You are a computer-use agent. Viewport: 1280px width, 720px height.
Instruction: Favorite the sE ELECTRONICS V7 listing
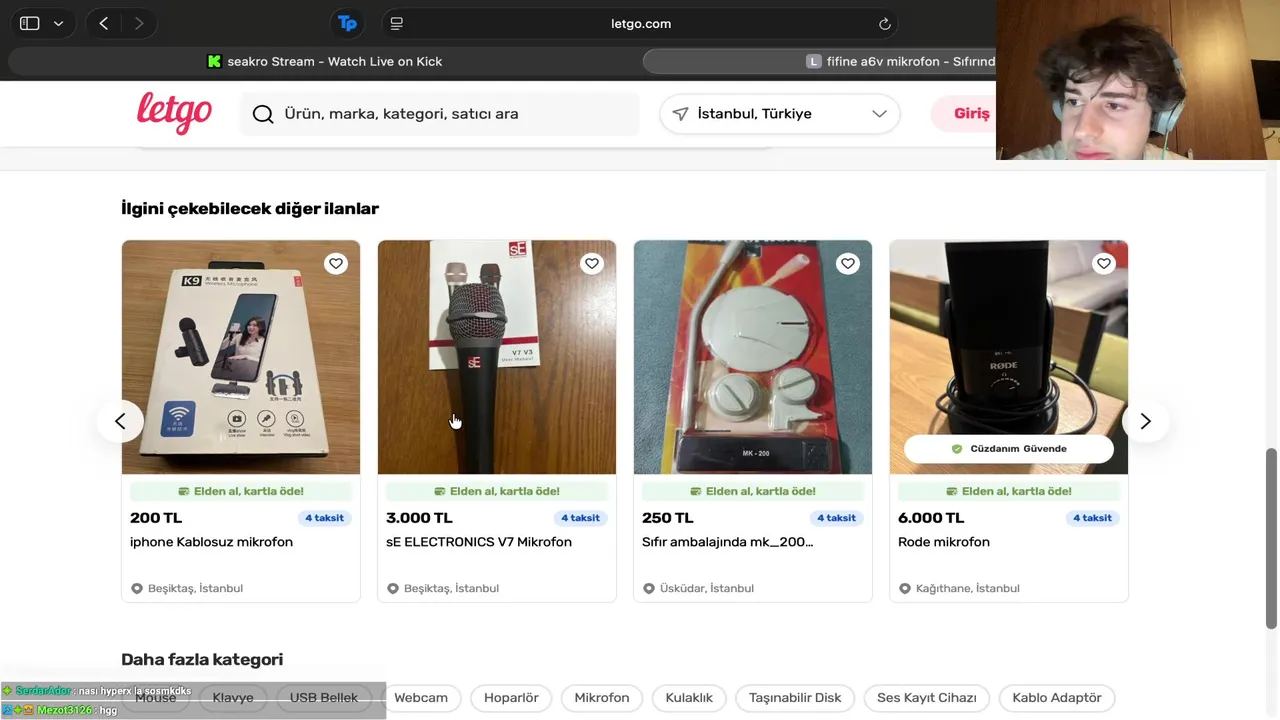point(592,264)
